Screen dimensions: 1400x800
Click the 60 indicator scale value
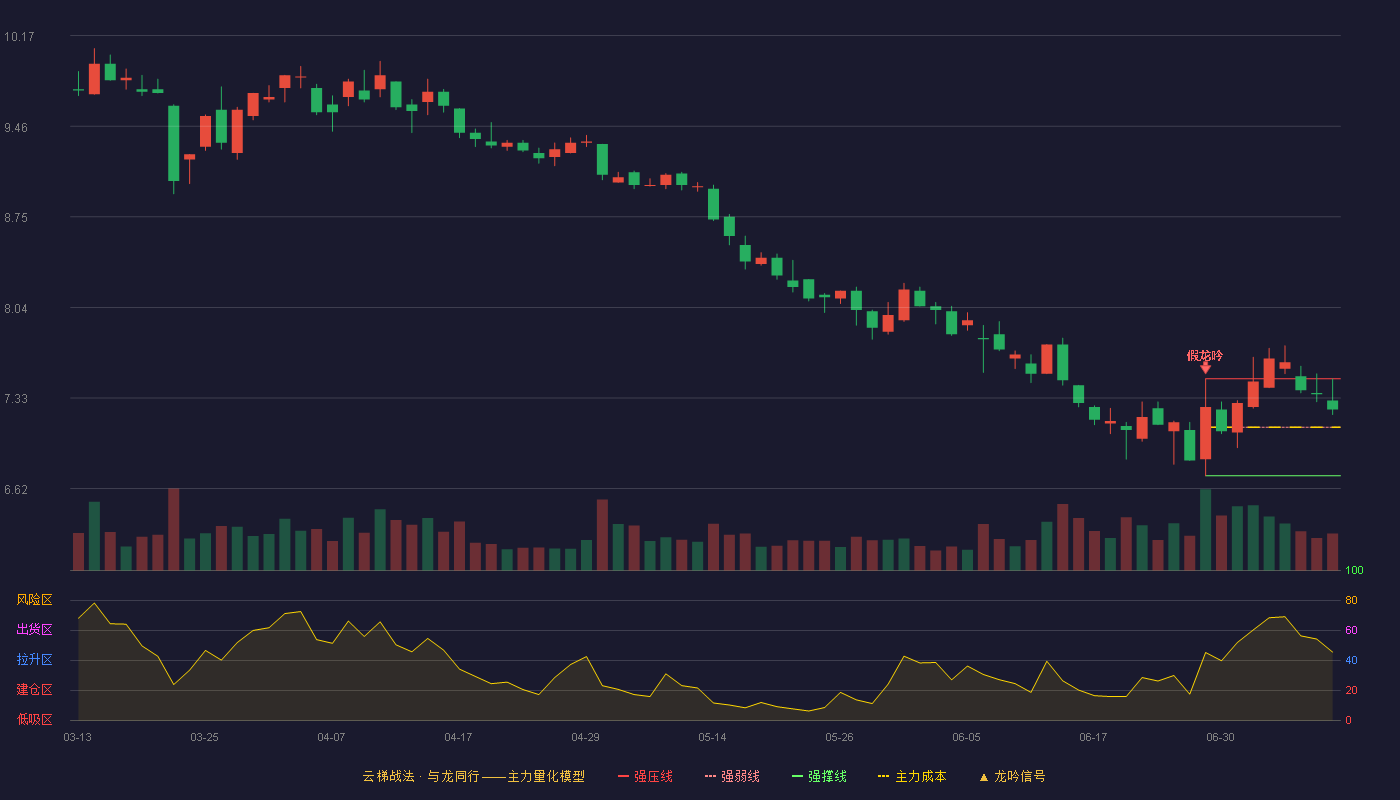[x=1351, y=630]
